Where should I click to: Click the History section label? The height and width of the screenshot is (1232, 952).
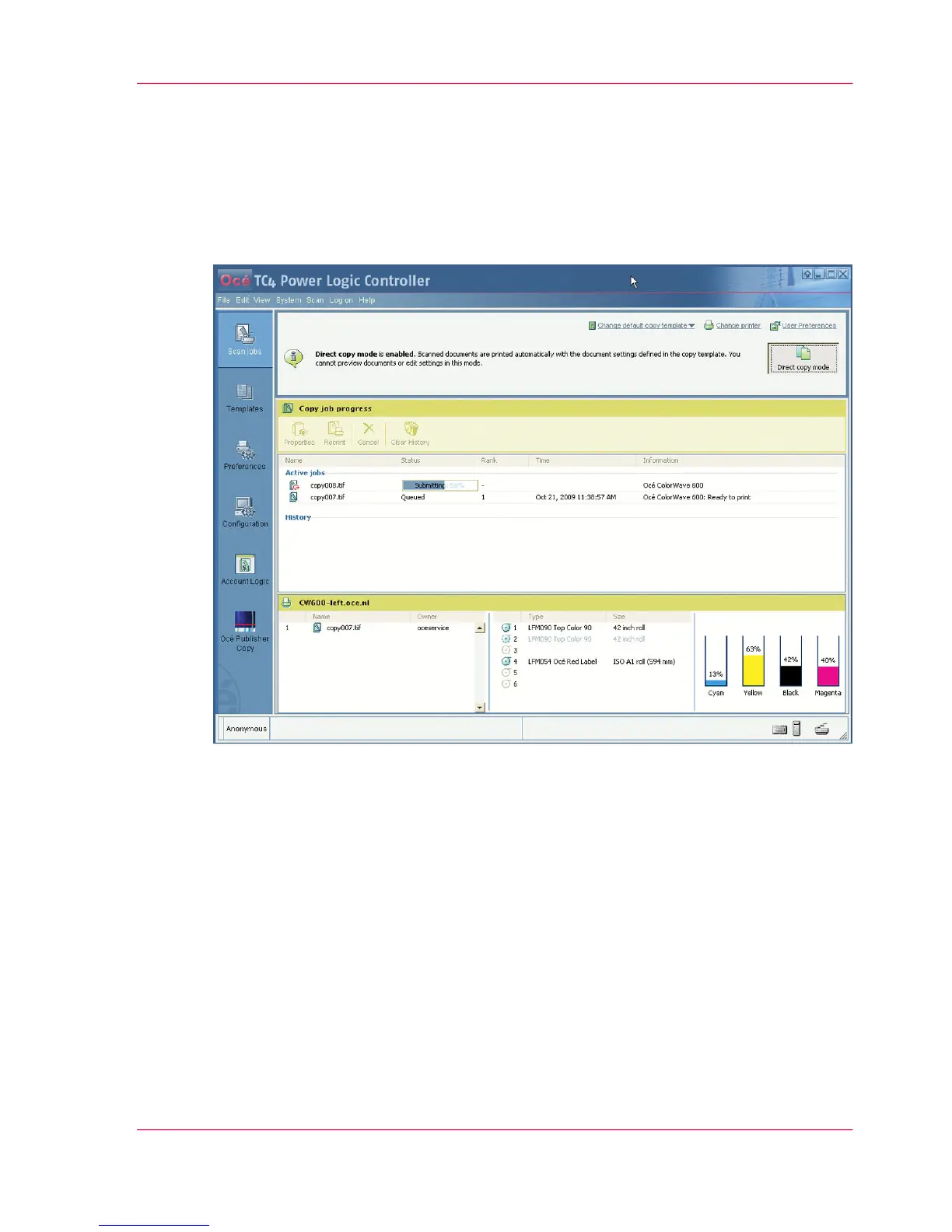pos(298,517)
